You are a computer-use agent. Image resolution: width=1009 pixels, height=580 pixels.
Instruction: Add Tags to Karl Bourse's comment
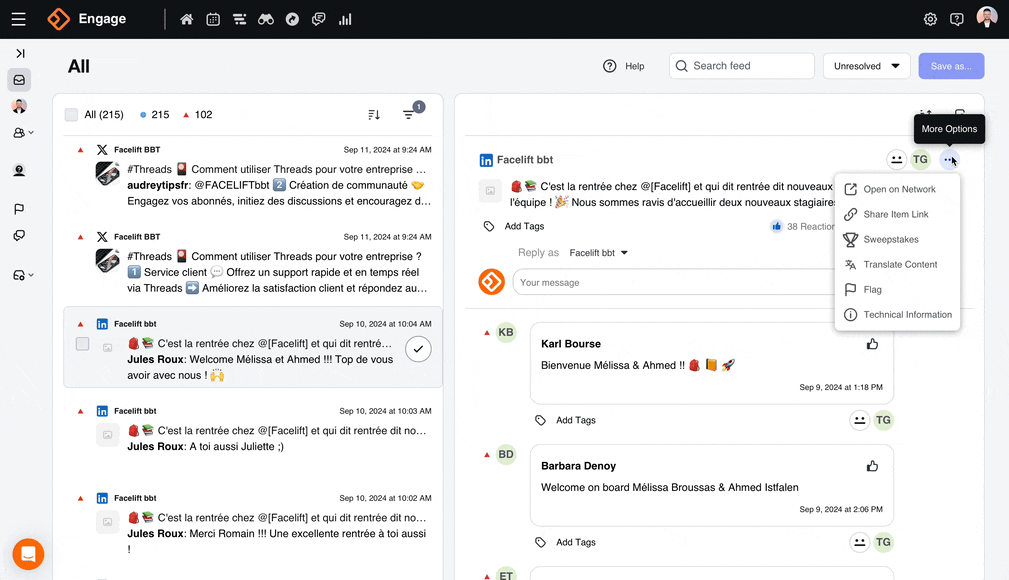click(566, 420)
